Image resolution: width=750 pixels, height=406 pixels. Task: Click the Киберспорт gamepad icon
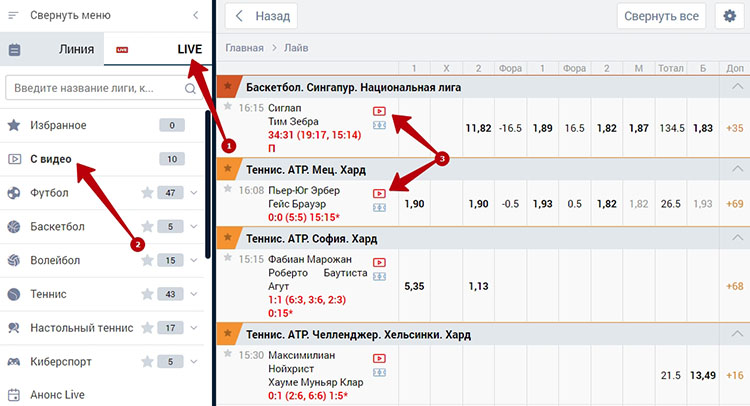pos(14,362)
